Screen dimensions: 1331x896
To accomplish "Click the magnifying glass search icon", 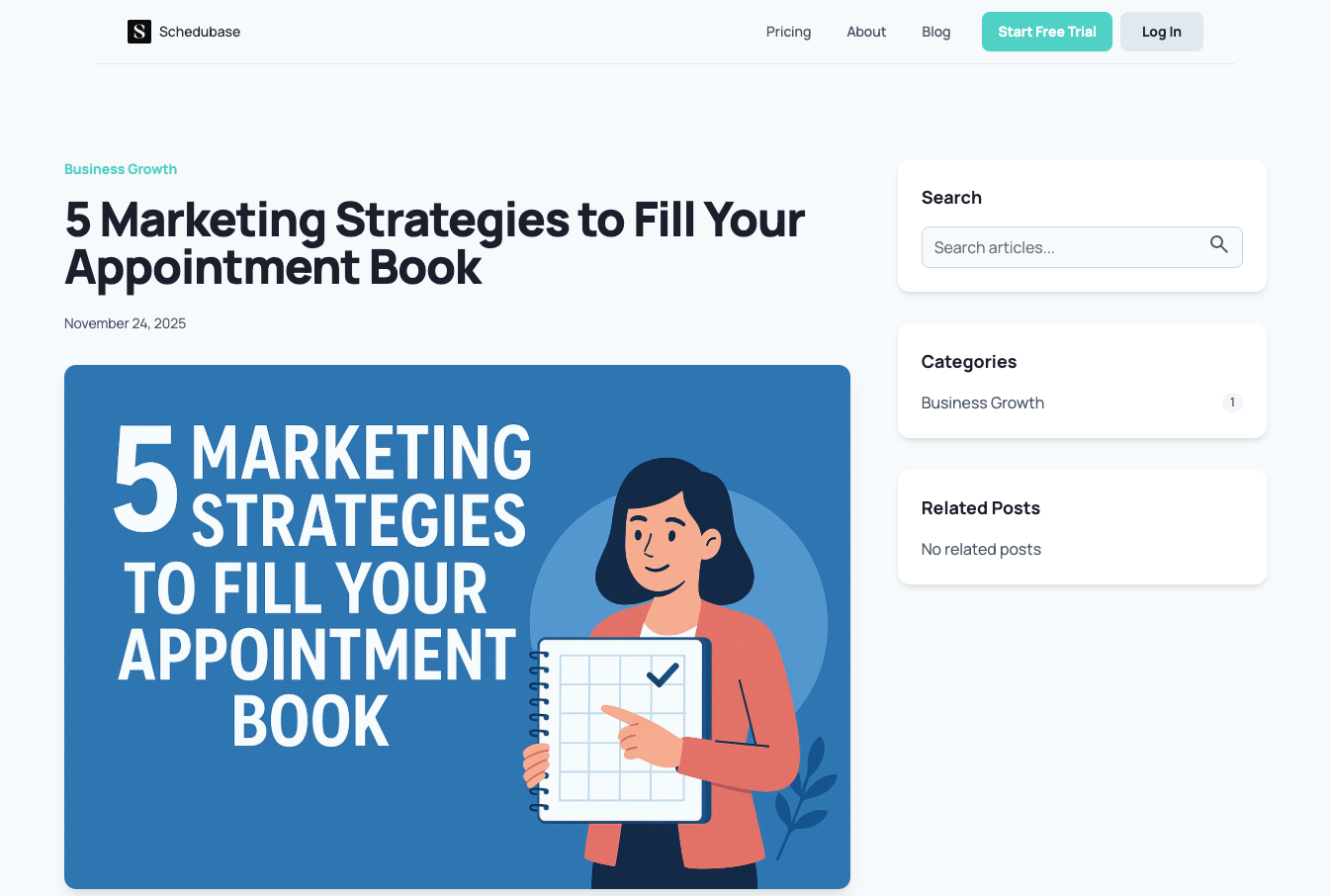I will pyautogui.click(x=1219, y=244).
